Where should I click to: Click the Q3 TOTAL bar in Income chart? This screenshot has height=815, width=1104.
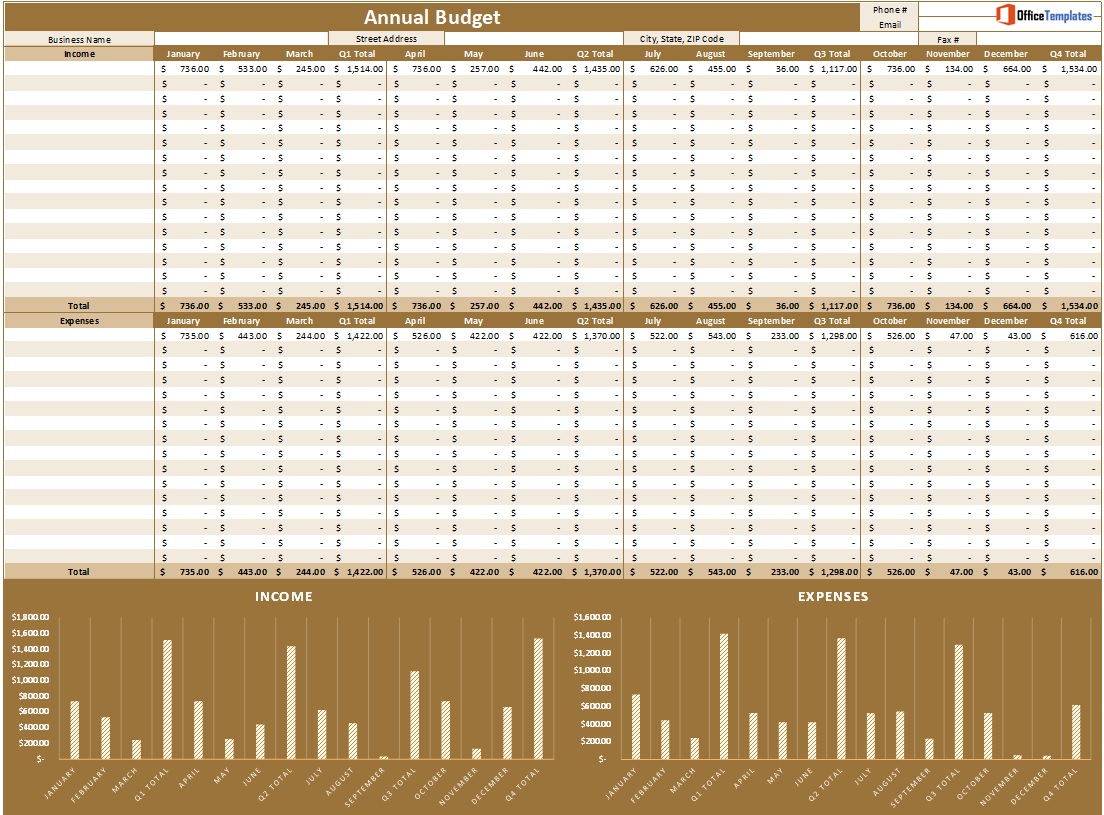point(415,715)
